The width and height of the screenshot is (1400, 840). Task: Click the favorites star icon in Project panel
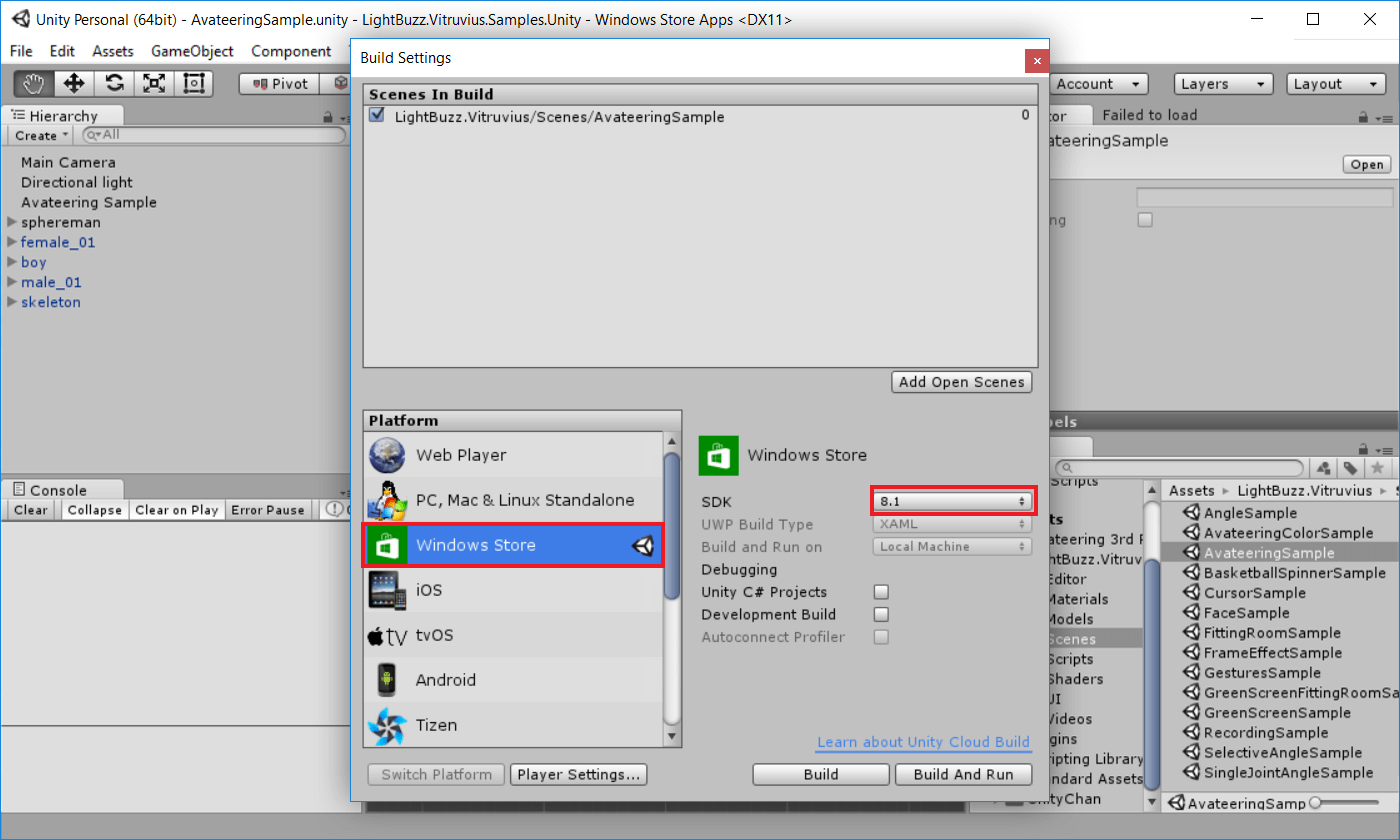click(x=1377, y=468)
